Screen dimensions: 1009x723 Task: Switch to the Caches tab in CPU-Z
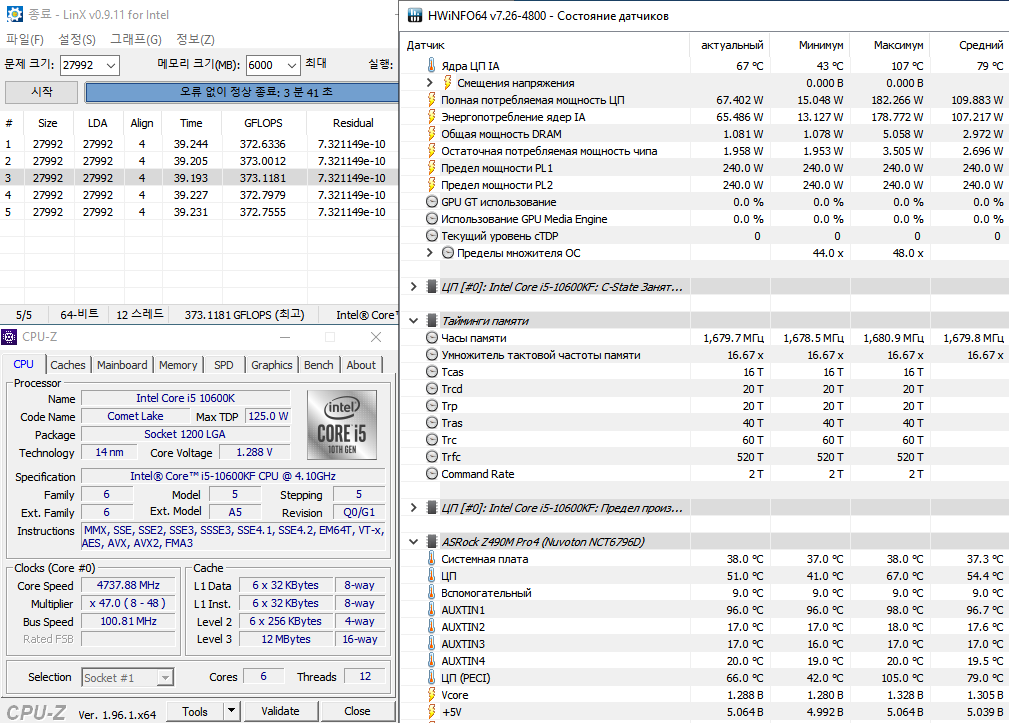68,365
